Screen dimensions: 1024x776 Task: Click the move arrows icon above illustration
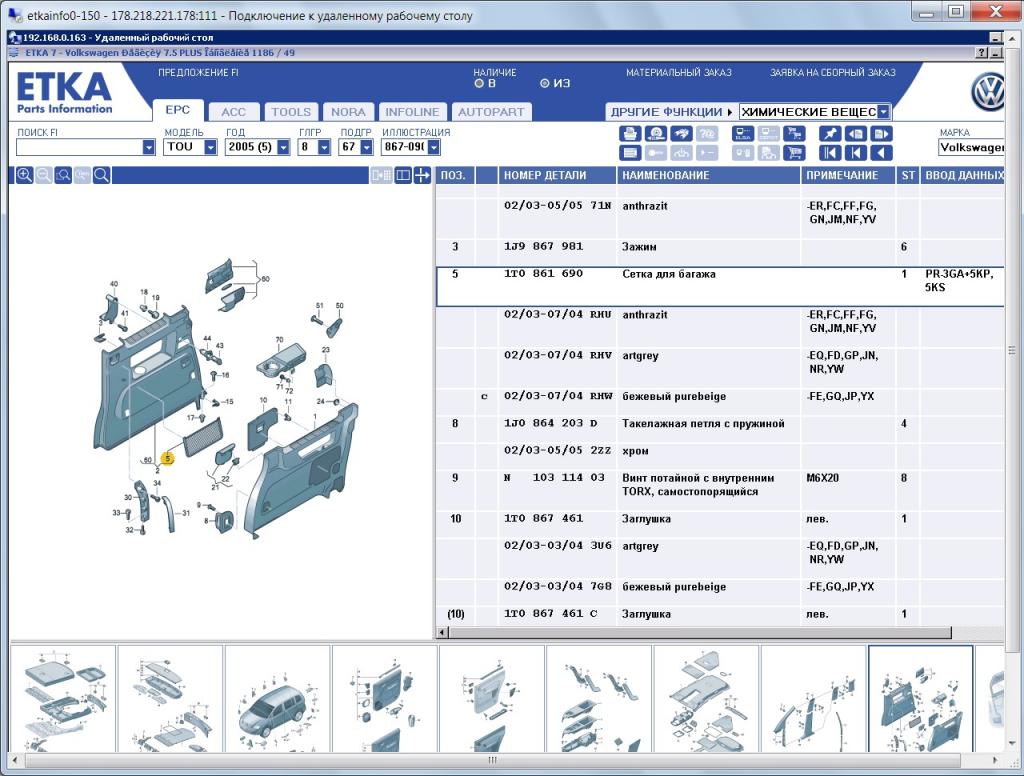pos(422,175)
